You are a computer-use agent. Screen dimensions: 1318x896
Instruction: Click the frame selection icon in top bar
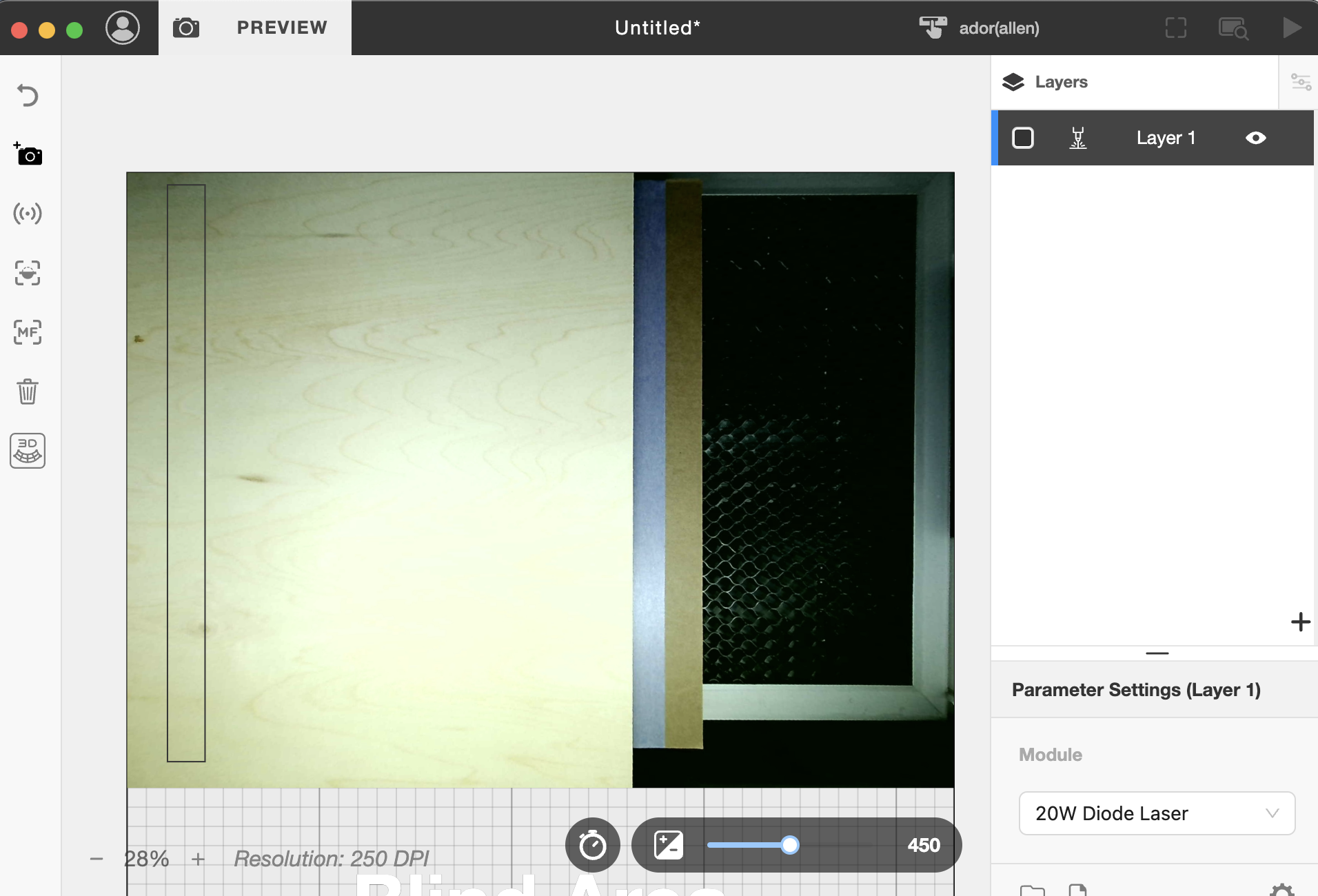tap(1176, 28)
